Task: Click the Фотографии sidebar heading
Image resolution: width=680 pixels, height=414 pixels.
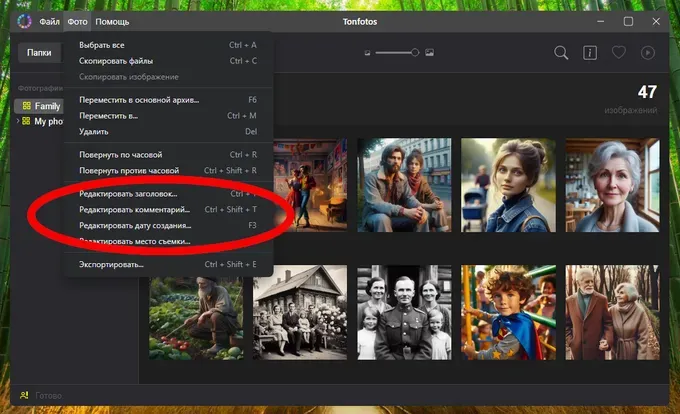Action: tap(40, 88)
